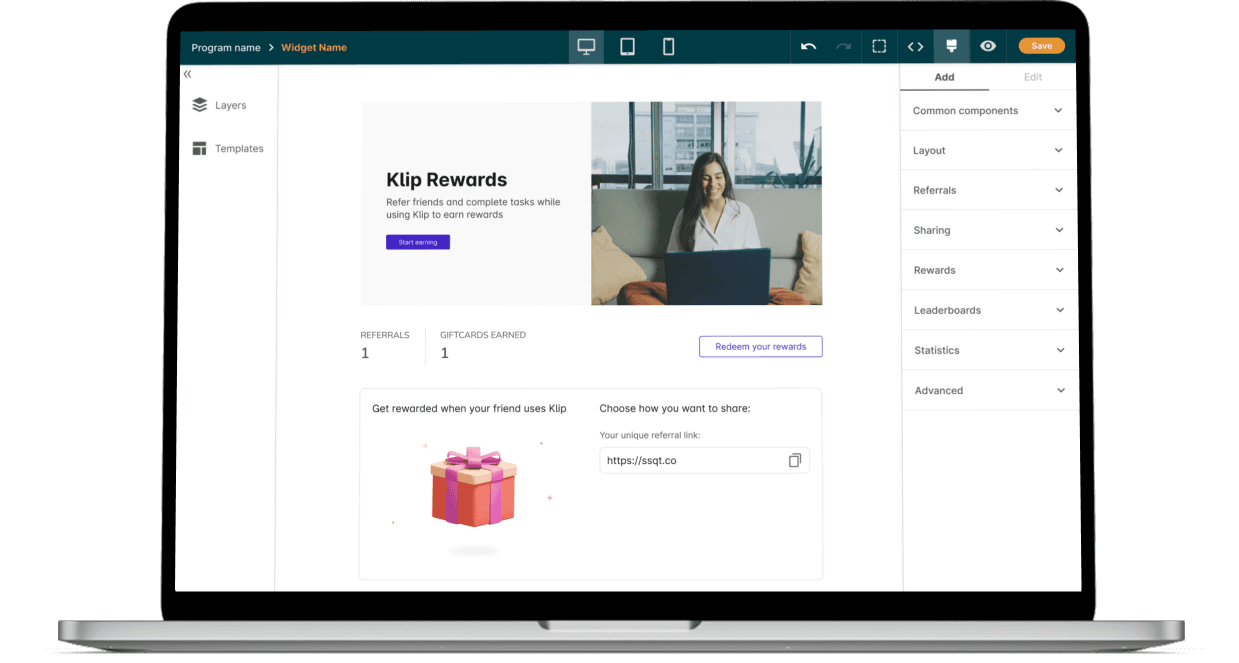This screenshot has height=663, width=1239.
Task: Switch to tablet preview mode
Action: (x=627, y=47)
